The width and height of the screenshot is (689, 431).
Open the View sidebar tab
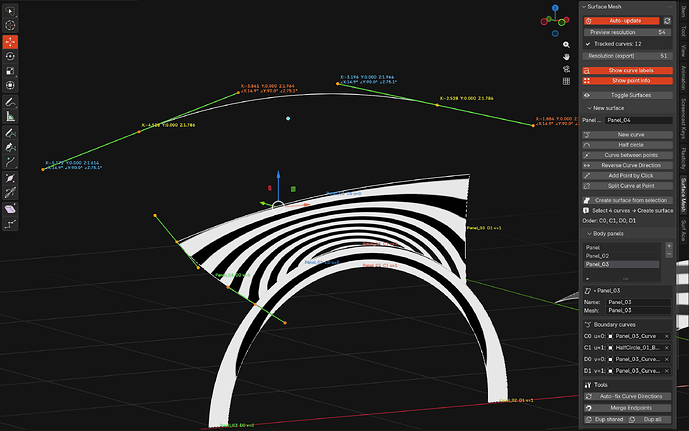coord(683,51)
